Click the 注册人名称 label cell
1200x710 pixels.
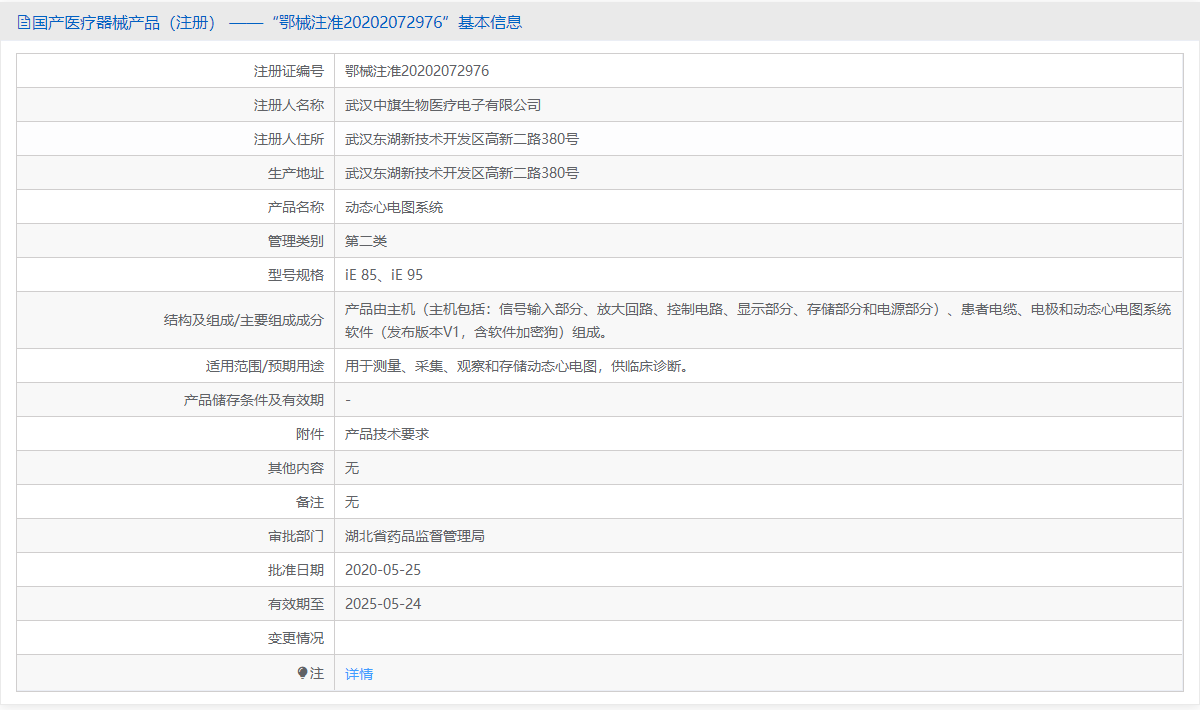175,105
